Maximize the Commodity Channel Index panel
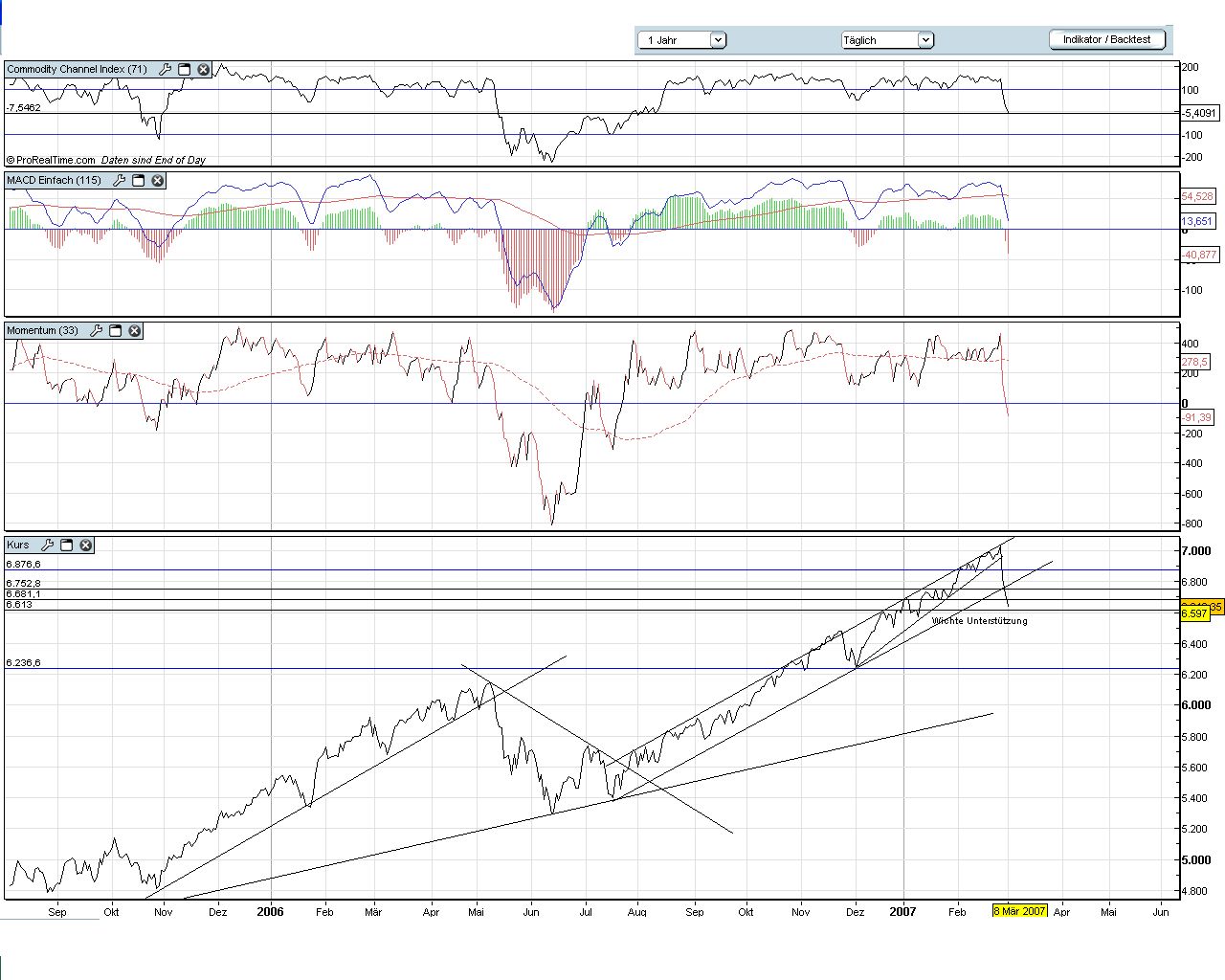 coord(184,70)
